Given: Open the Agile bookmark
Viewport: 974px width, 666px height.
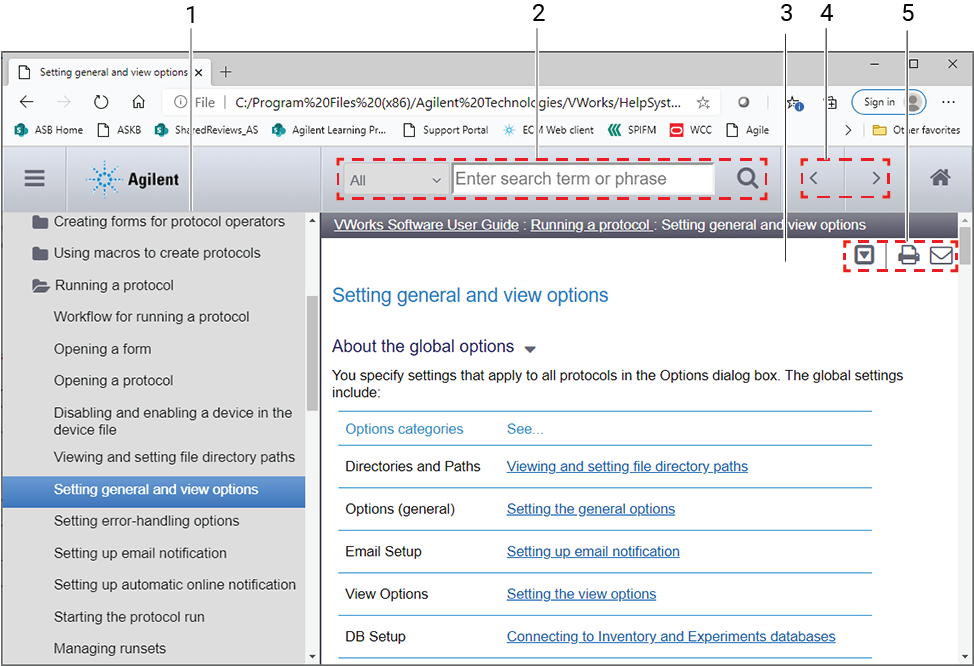Looking at the screenshot, I should [x=748, y=130].
